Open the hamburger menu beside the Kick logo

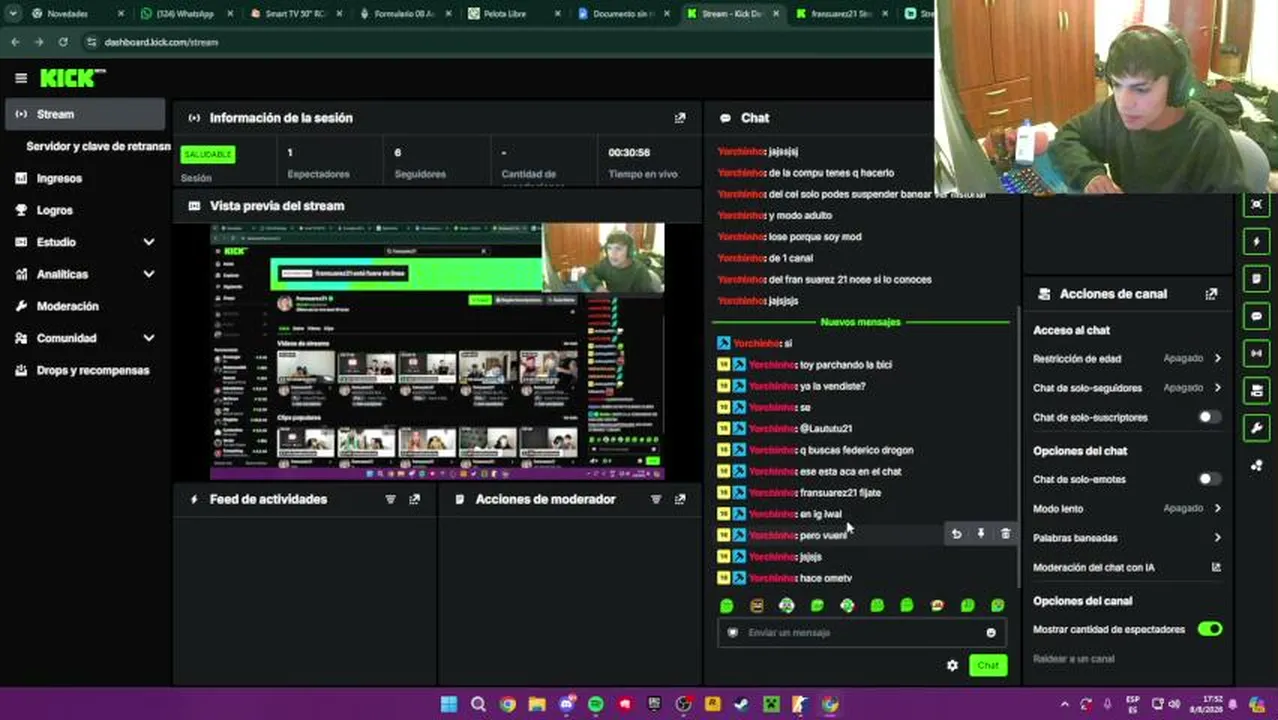pyautogui.click(x=21, y=78)
